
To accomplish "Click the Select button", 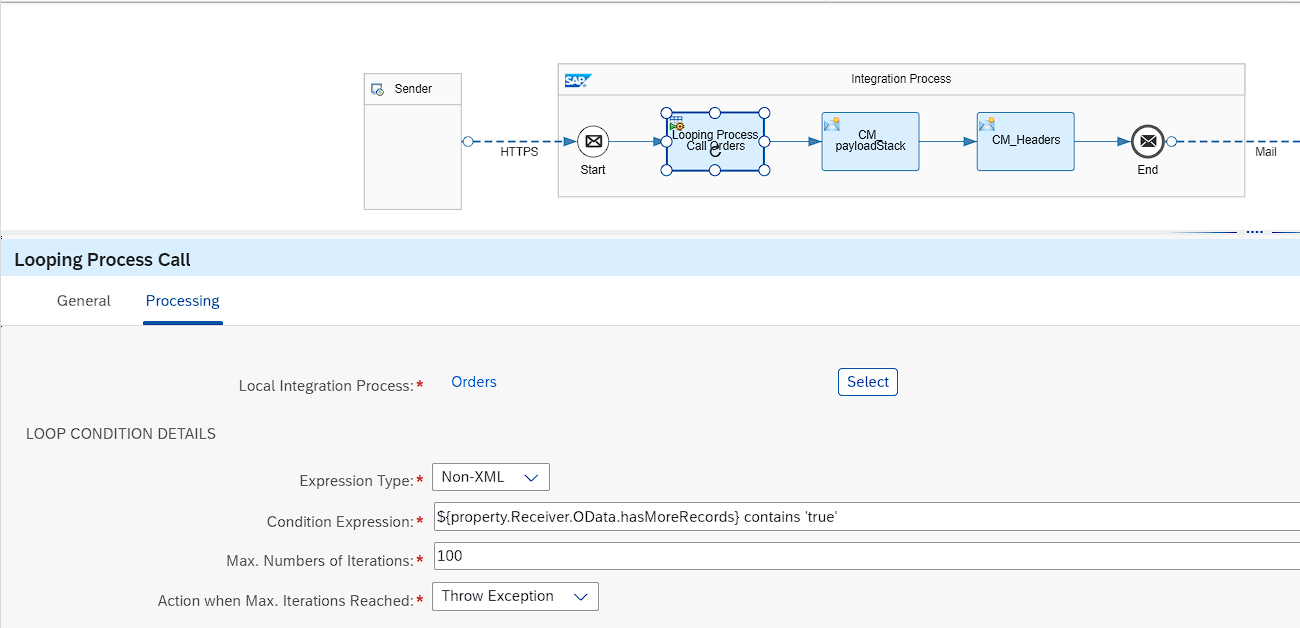I will pyautogui.click(x=866, y=381).
